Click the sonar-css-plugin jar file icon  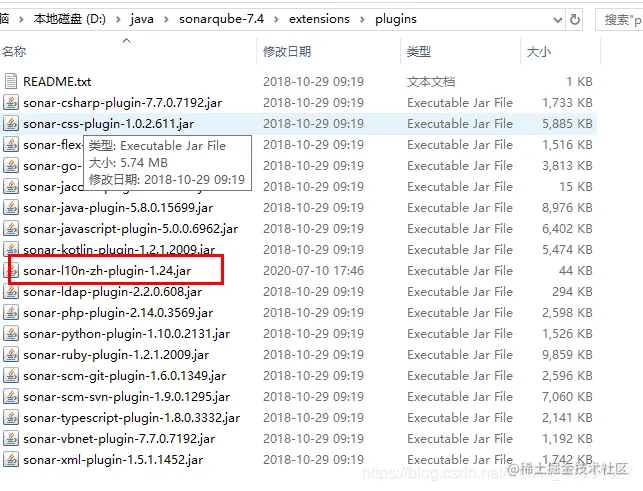pyautogui.click(x=11, y=123)
